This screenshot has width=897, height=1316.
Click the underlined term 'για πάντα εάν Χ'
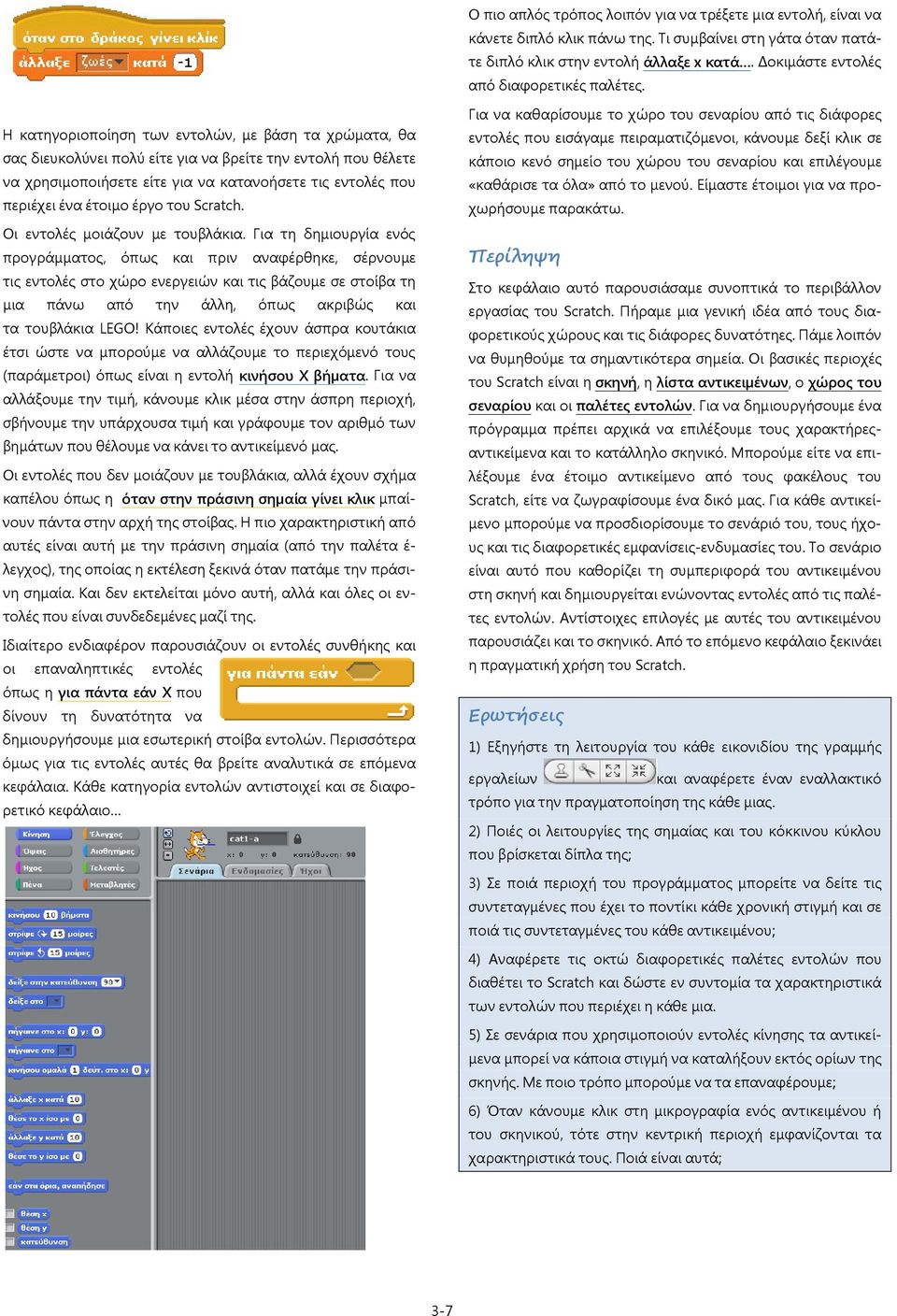[115, 693]
